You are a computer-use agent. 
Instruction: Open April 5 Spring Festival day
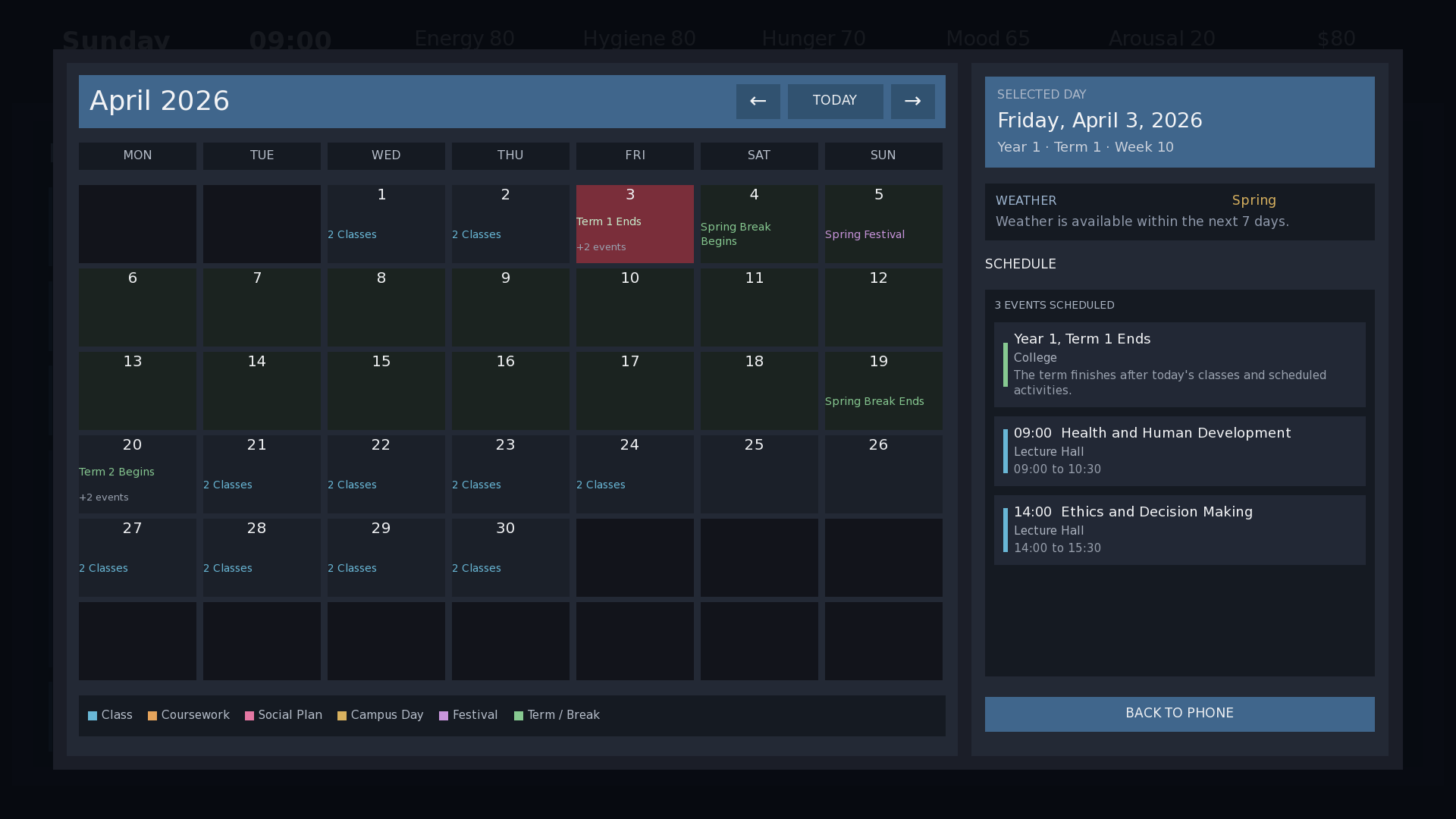(883, 224)
